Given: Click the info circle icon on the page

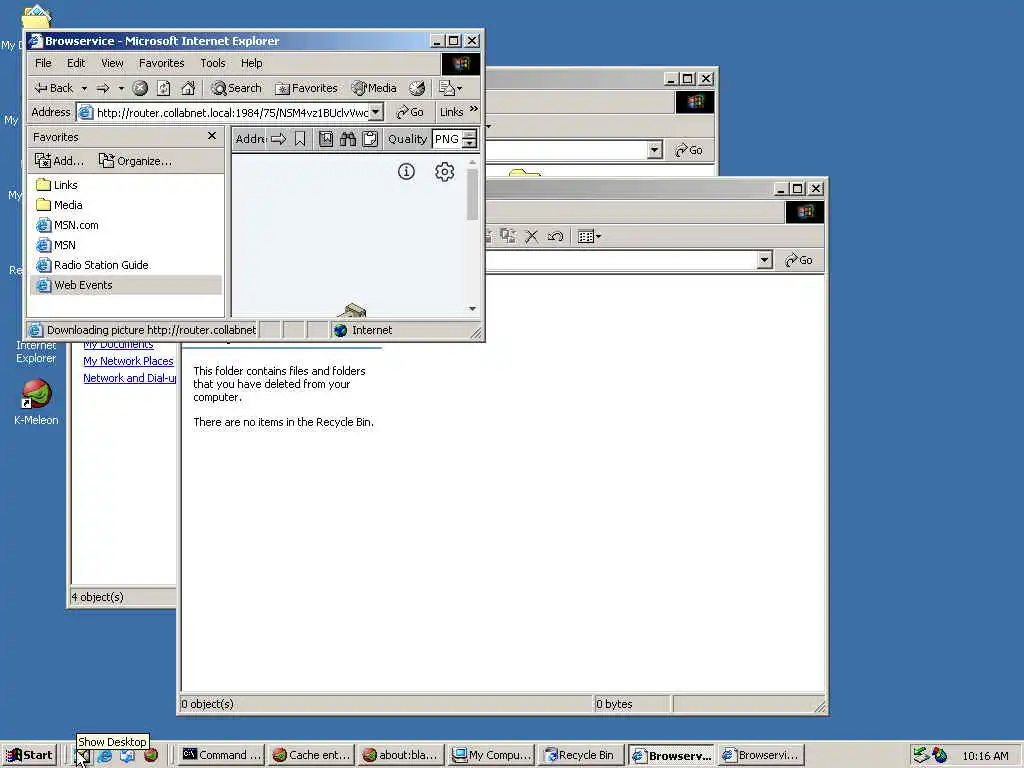Looking at the screenshot, I should click(406, 172).
